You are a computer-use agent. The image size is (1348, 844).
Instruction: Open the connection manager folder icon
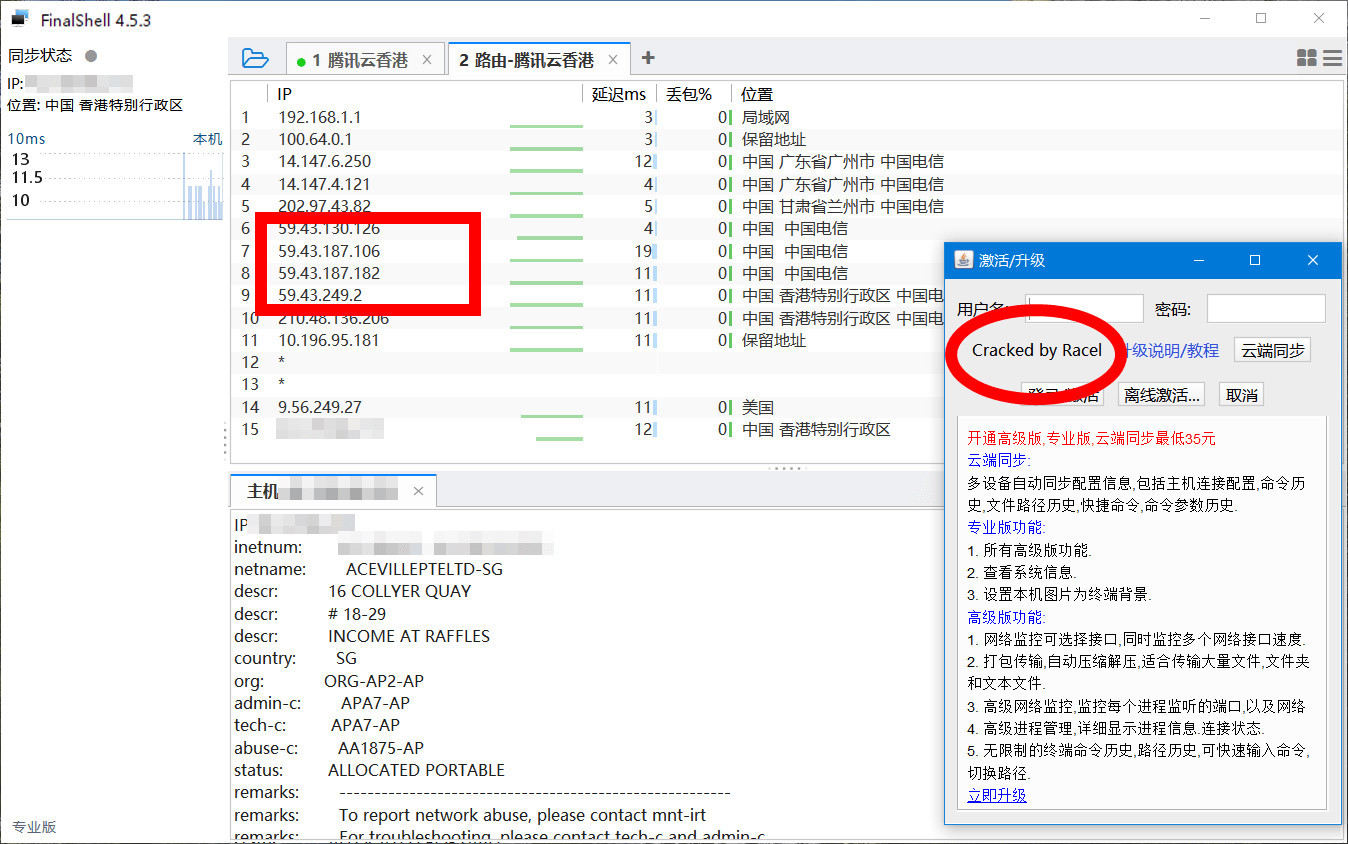click(x=255, y=59)
